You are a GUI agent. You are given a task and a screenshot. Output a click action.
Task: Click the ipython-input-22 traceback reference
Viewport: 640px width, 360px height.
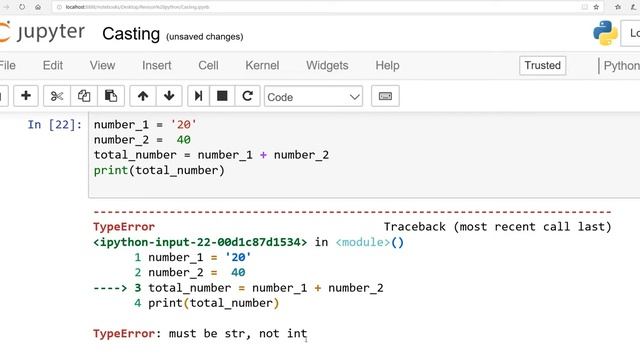tap(200, 242)
